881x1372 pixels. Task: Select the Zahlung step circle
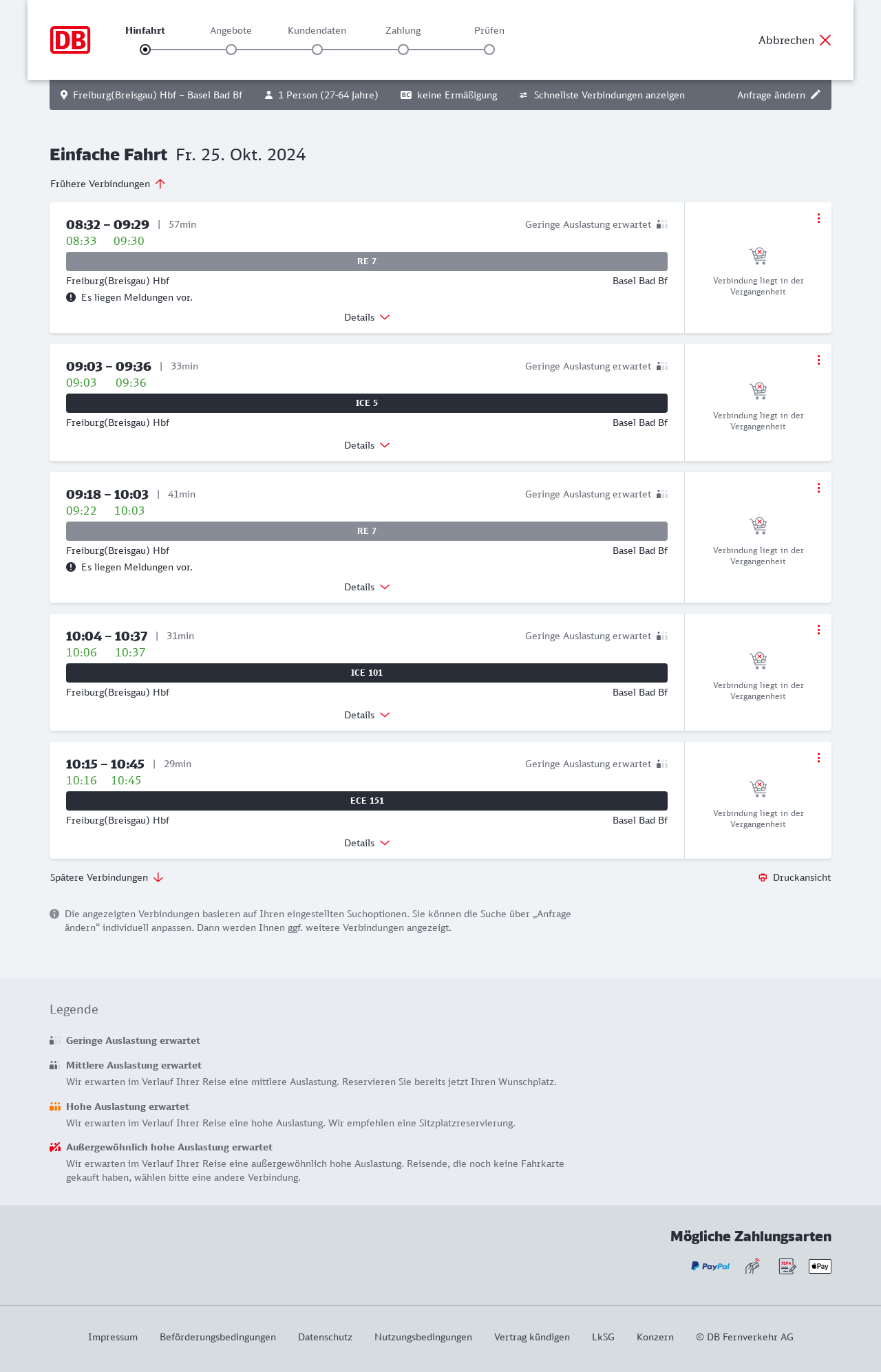click(403, 50)
